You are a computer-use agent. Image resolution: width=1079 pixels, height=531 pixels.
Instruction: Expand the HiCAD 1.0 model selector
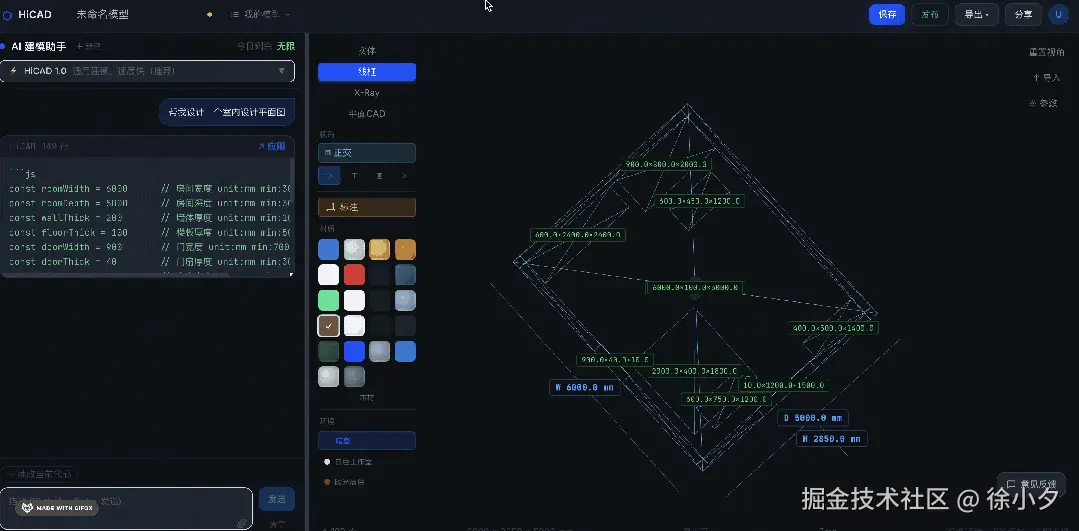pos(147,71)
